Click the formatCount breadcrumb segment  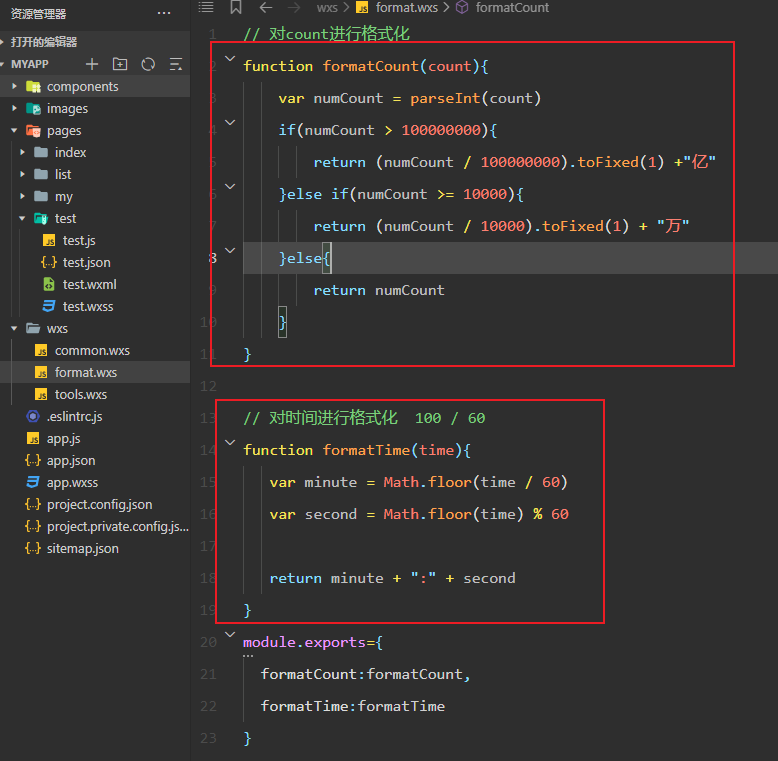(512, 7)
